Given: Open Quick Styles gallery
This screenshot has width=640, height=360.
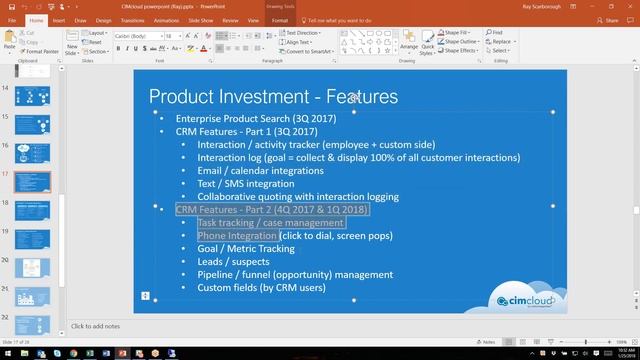Looking at the screenshot, I should click(427, 42).
